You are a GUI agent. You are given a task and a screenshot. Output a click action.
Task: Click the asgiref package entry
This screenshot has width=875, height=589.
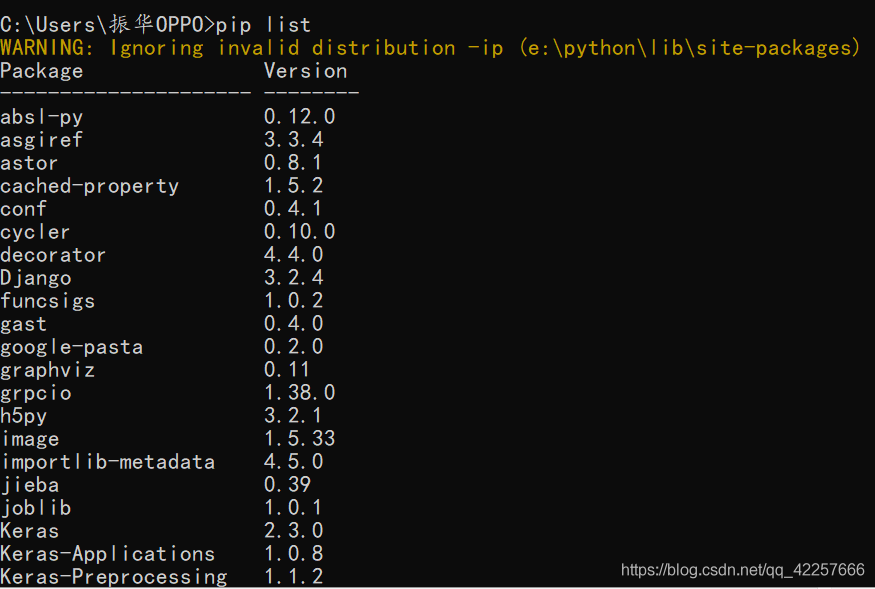(42, 140)
